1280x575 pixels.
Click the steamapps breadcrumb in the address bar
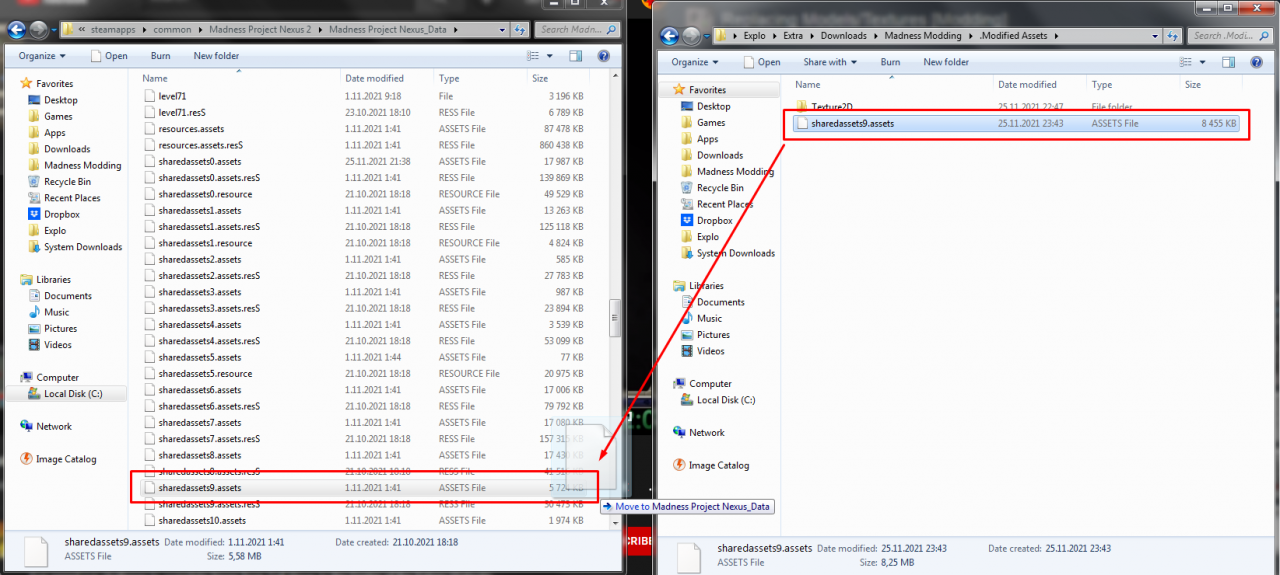point(114,30)
